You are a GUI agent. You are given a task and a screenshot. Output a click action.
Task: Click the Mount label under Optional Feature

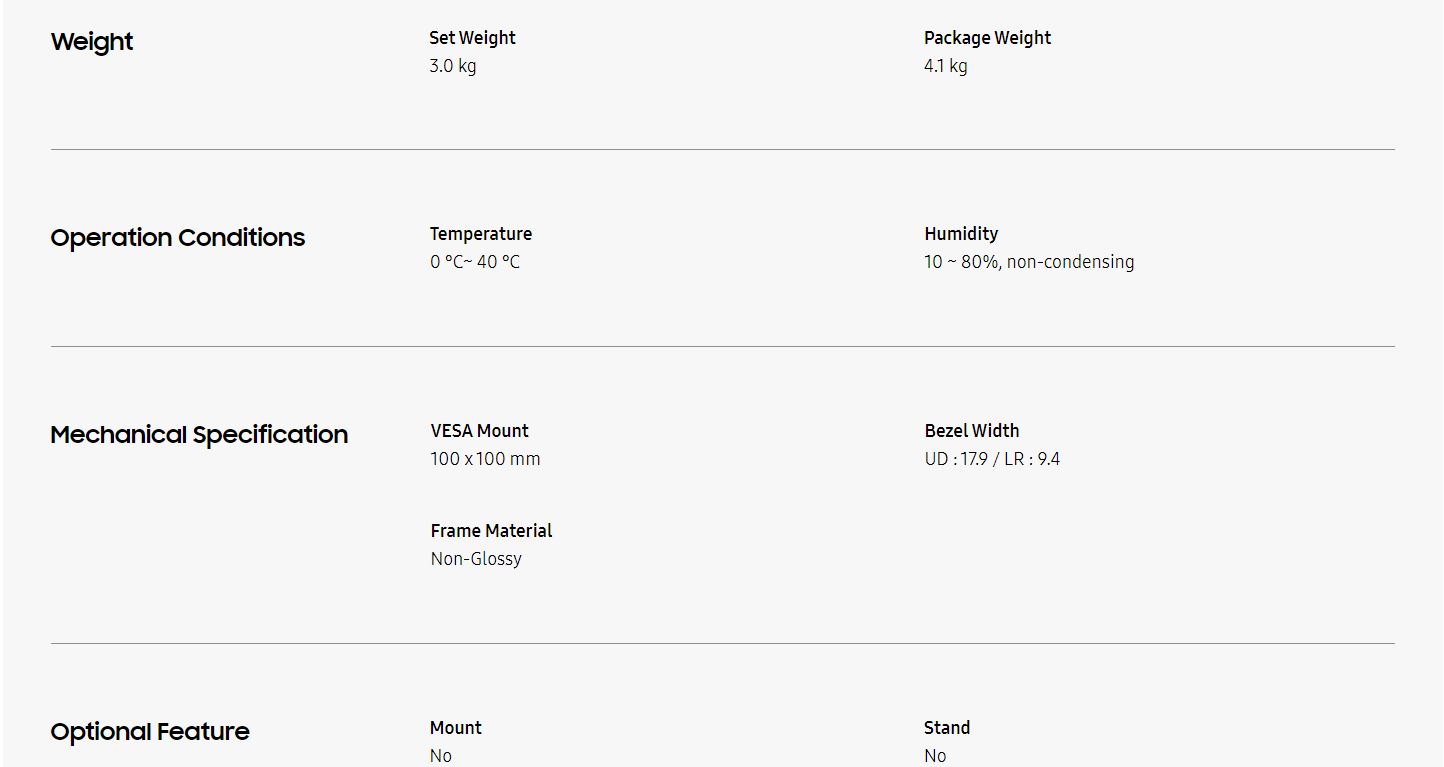(x=456, y=728)
